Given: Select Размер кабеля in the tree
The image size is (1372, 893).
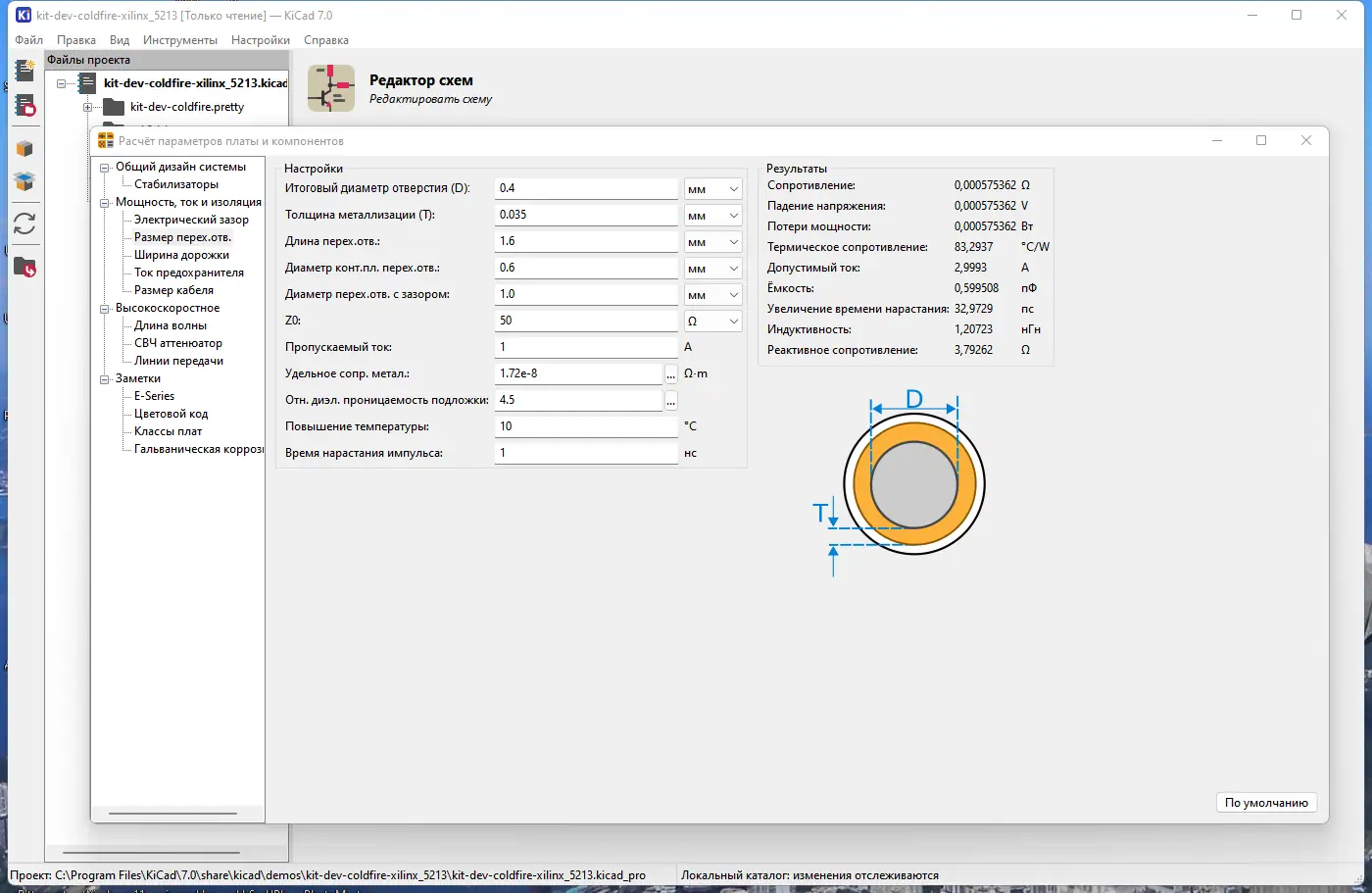Looking at the screenshot, I should 173,290.
